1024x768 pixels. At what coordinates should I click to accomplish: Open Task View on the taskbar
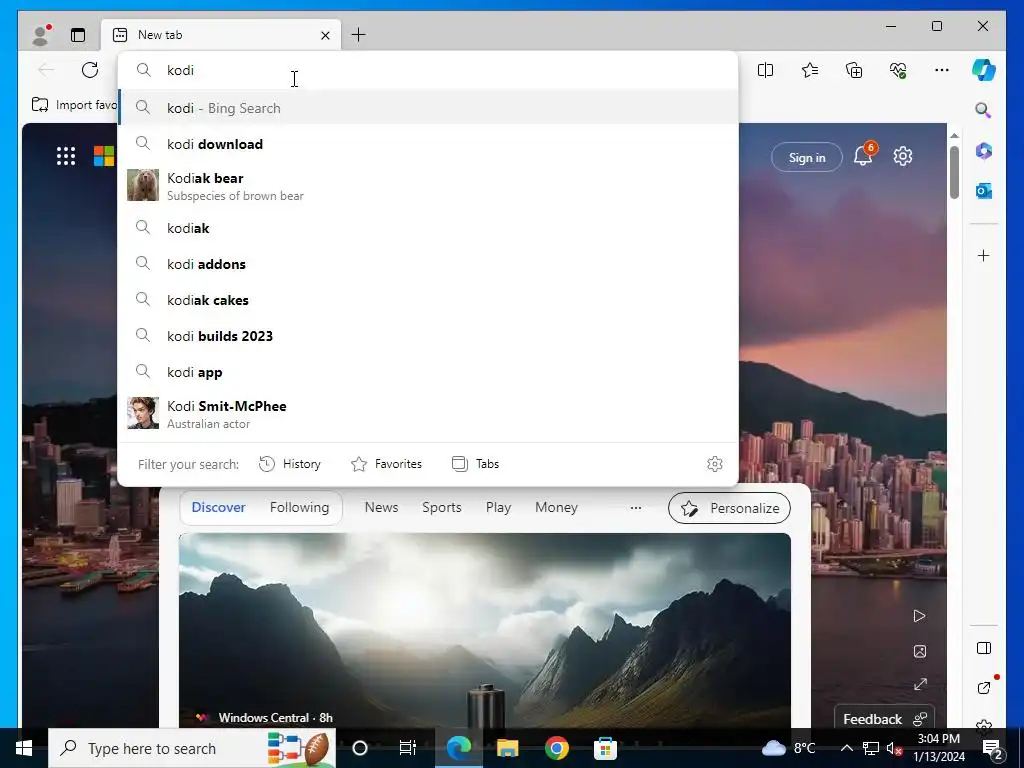tap(408, 748)
